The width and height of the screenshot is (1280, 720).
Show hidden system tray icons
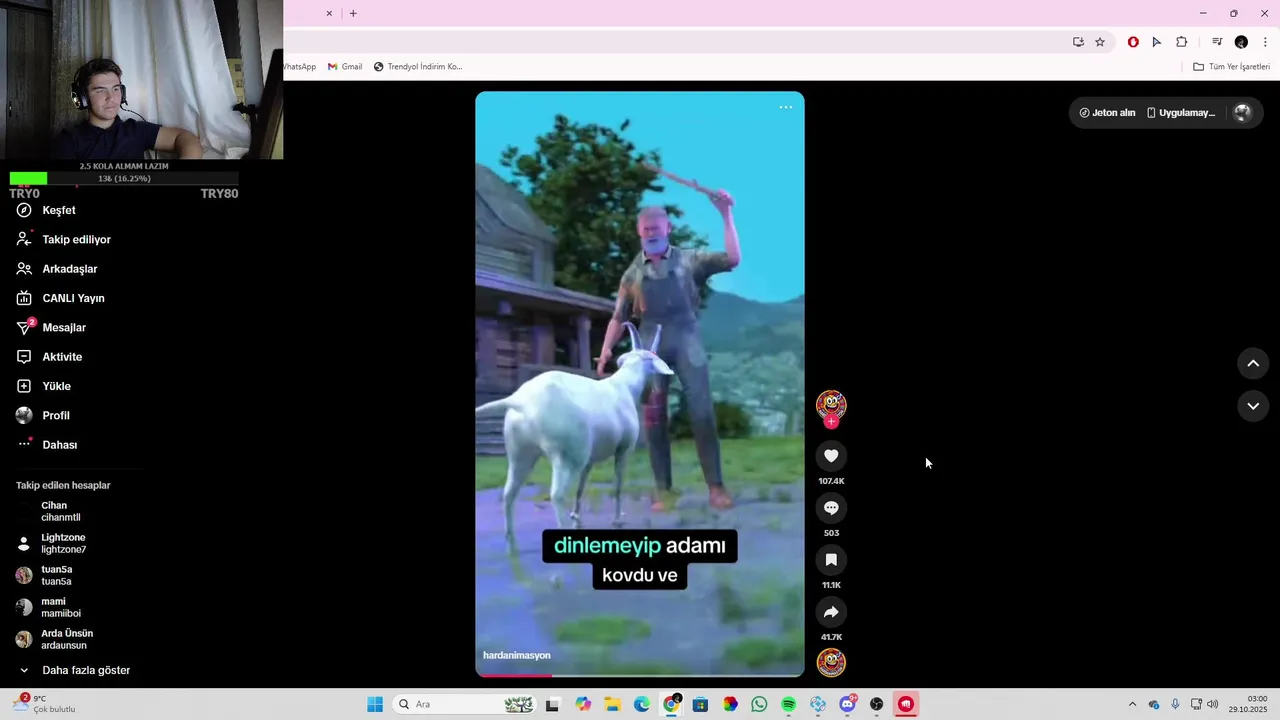(1132, 704)
